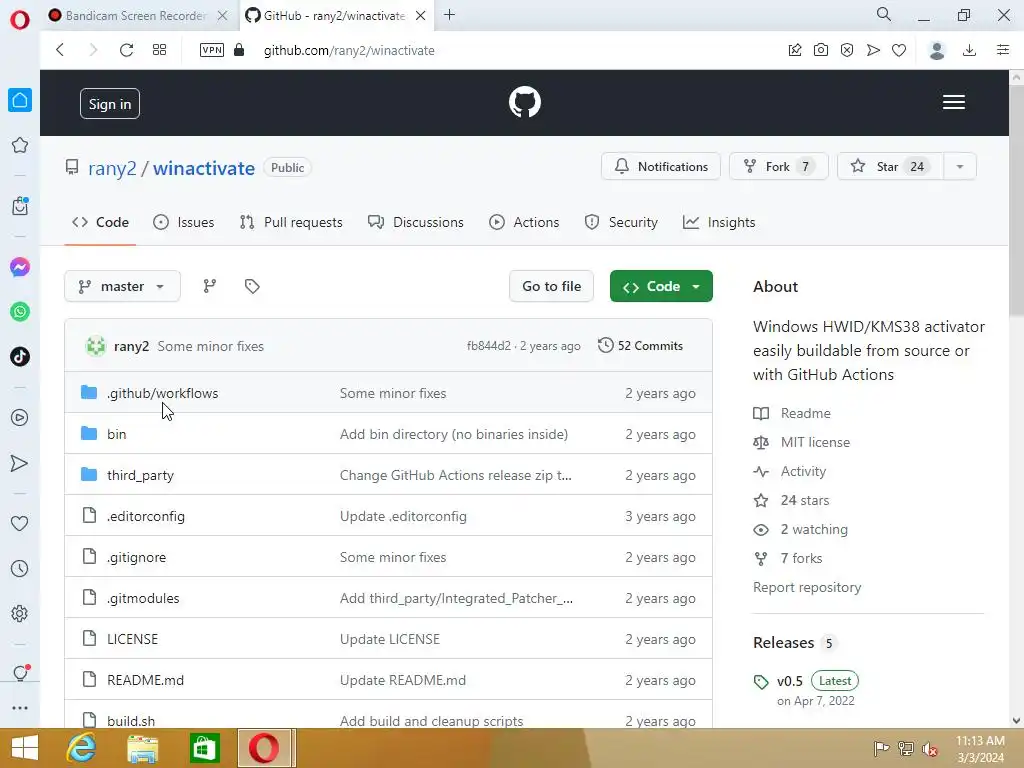This screenshot has width=1024, height=768.
Task: Open the Easy setup menu icon
Action: (1003, 50)
